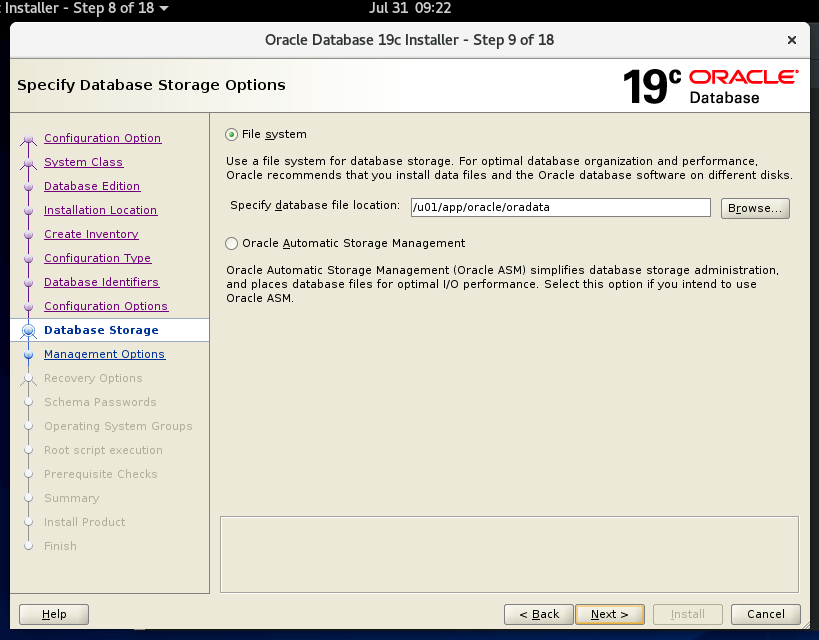Viewport: 819px width, 640px height.
Task: Click the Database Edition step bullet
Action: (29, 187)
